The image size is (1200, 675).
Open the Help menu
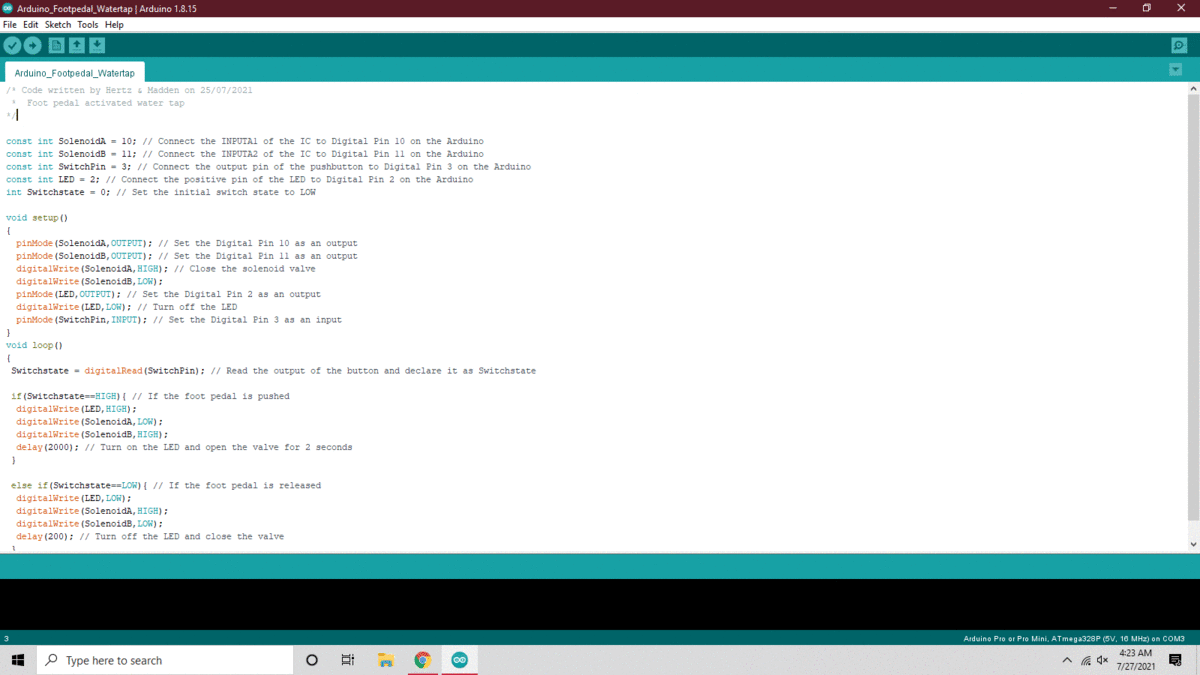coord(114,24)
